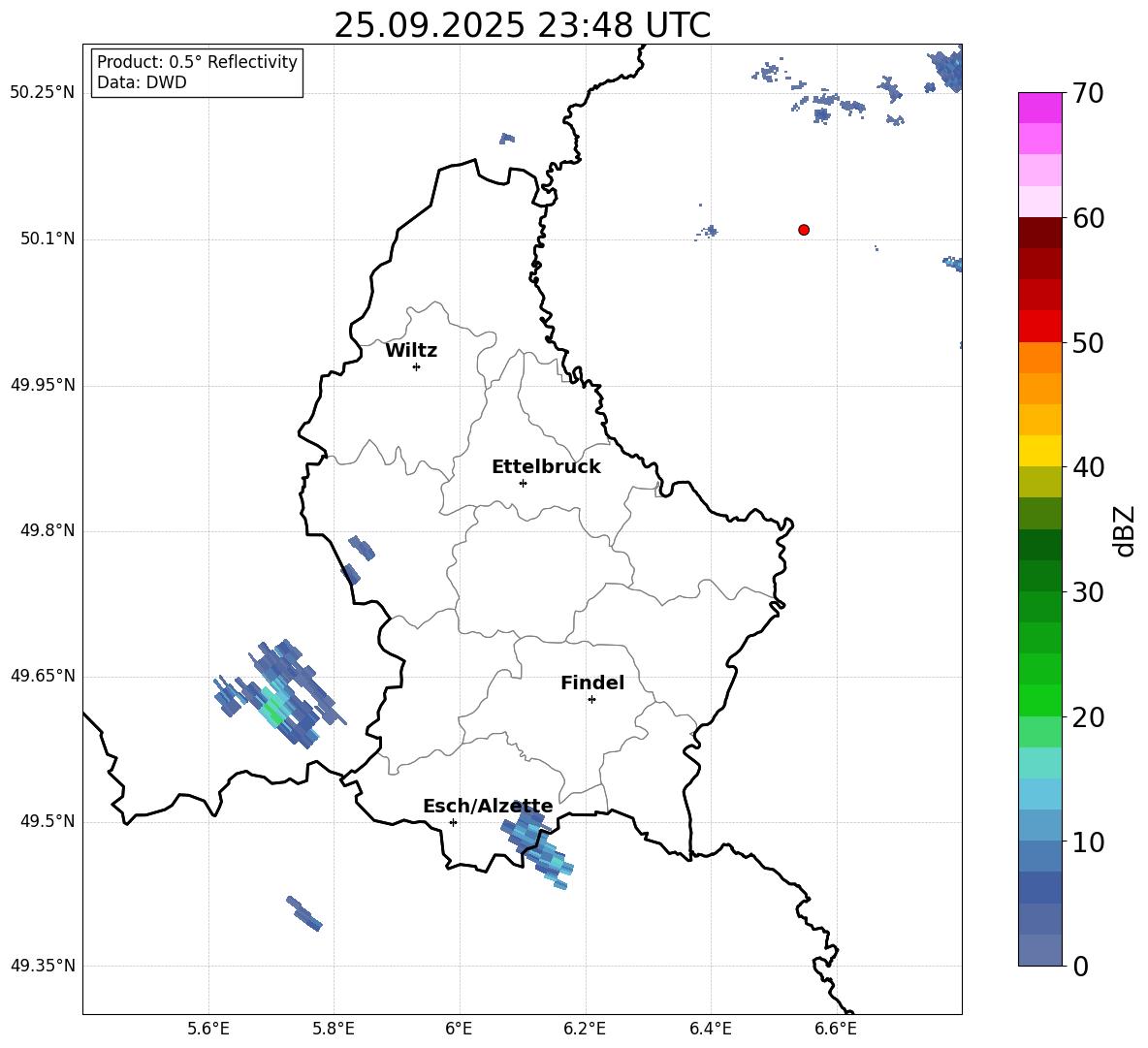Image resolution: width=1148 pixels, height=1048 pixels.
Task: Click the dark red colorbar segment below 60
Action: pyautogui.click(x=1040, y=233)
